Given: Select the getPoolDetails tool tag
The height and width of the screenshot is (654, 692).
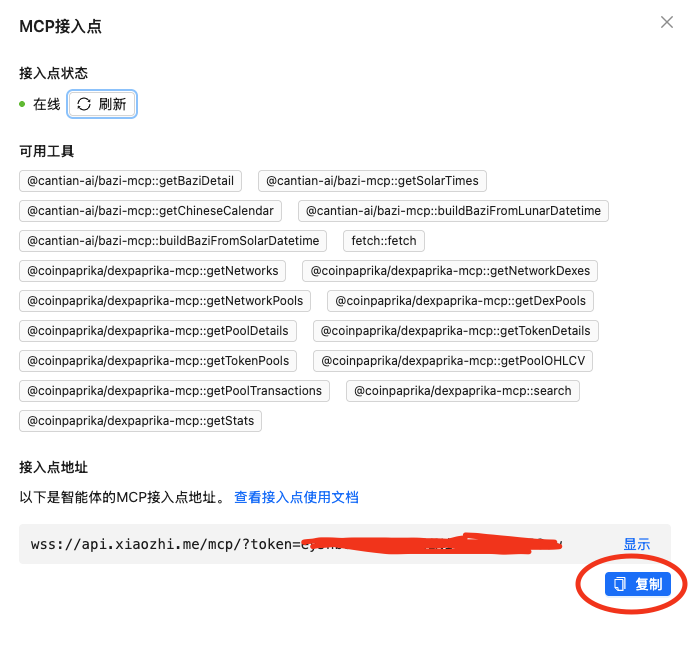Looking at the screenshot, I should coord(158,331).
